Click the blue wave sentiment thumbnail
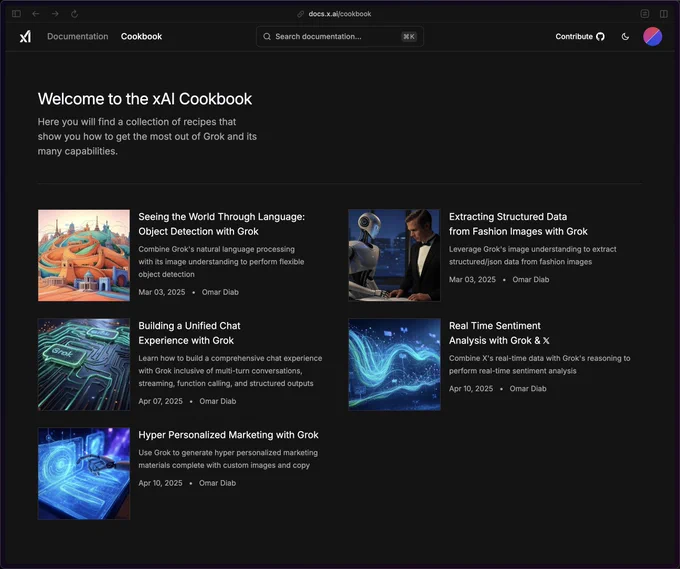The height and width of the screenshot is (569, 680). [x=394, y=364]
